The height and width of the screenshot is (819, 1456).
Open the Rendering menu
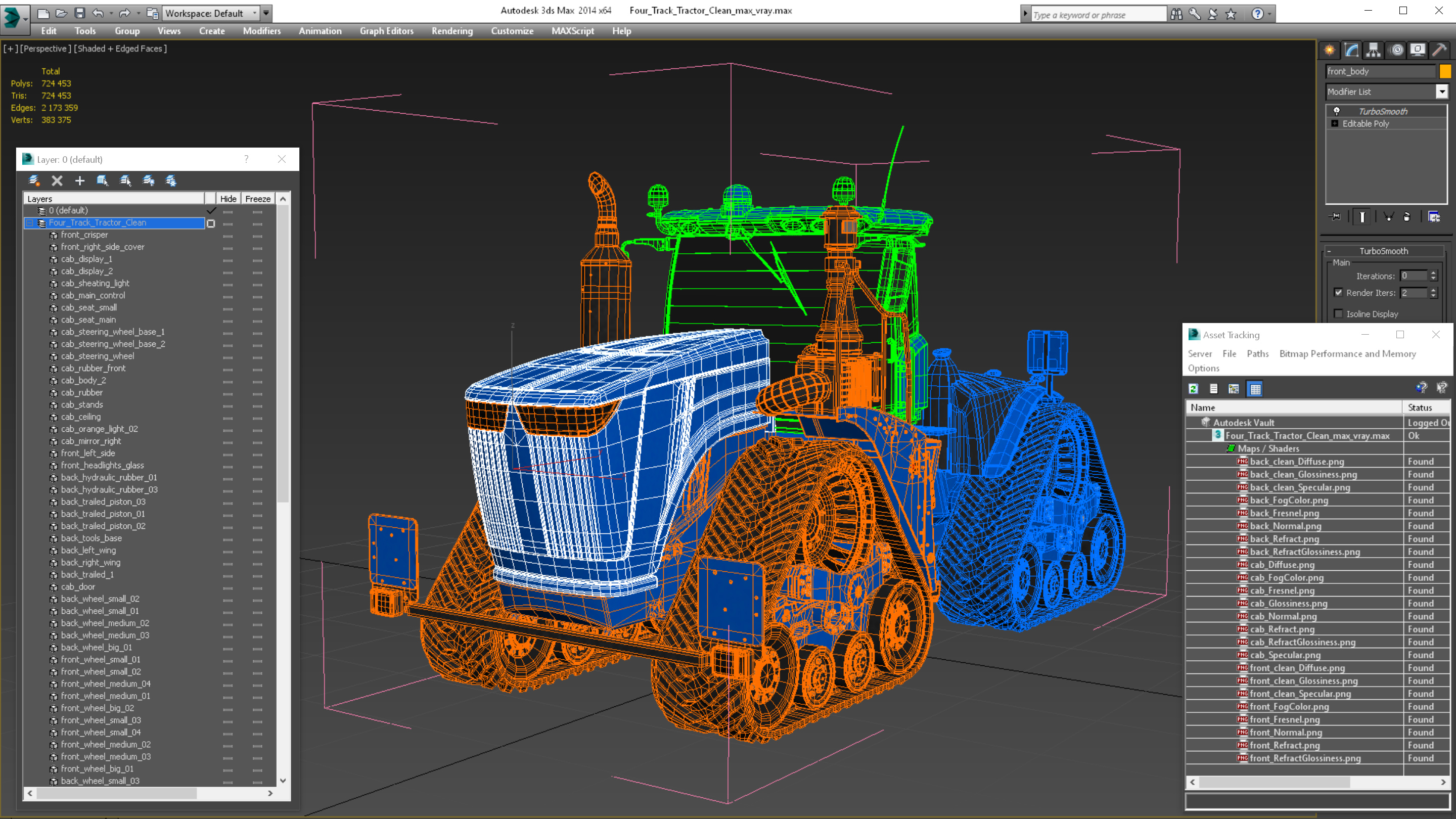coord(452,31)
